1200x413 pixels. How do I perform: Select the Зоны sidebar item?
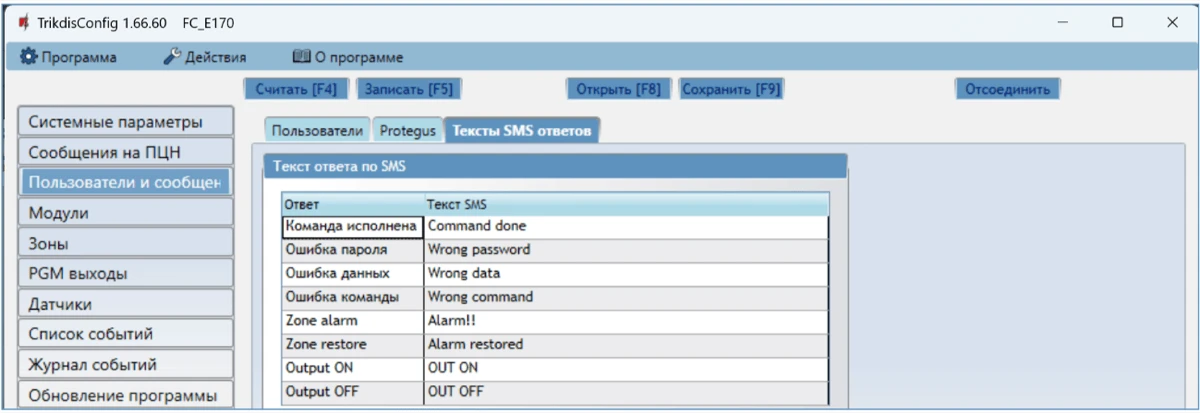(125, 243)
